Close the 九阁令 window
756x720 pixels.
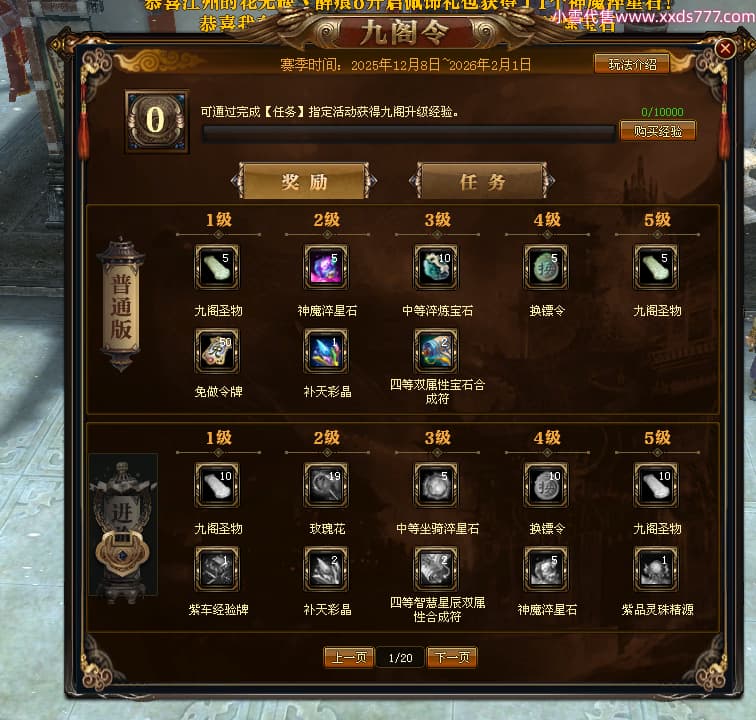pos(725,49)
